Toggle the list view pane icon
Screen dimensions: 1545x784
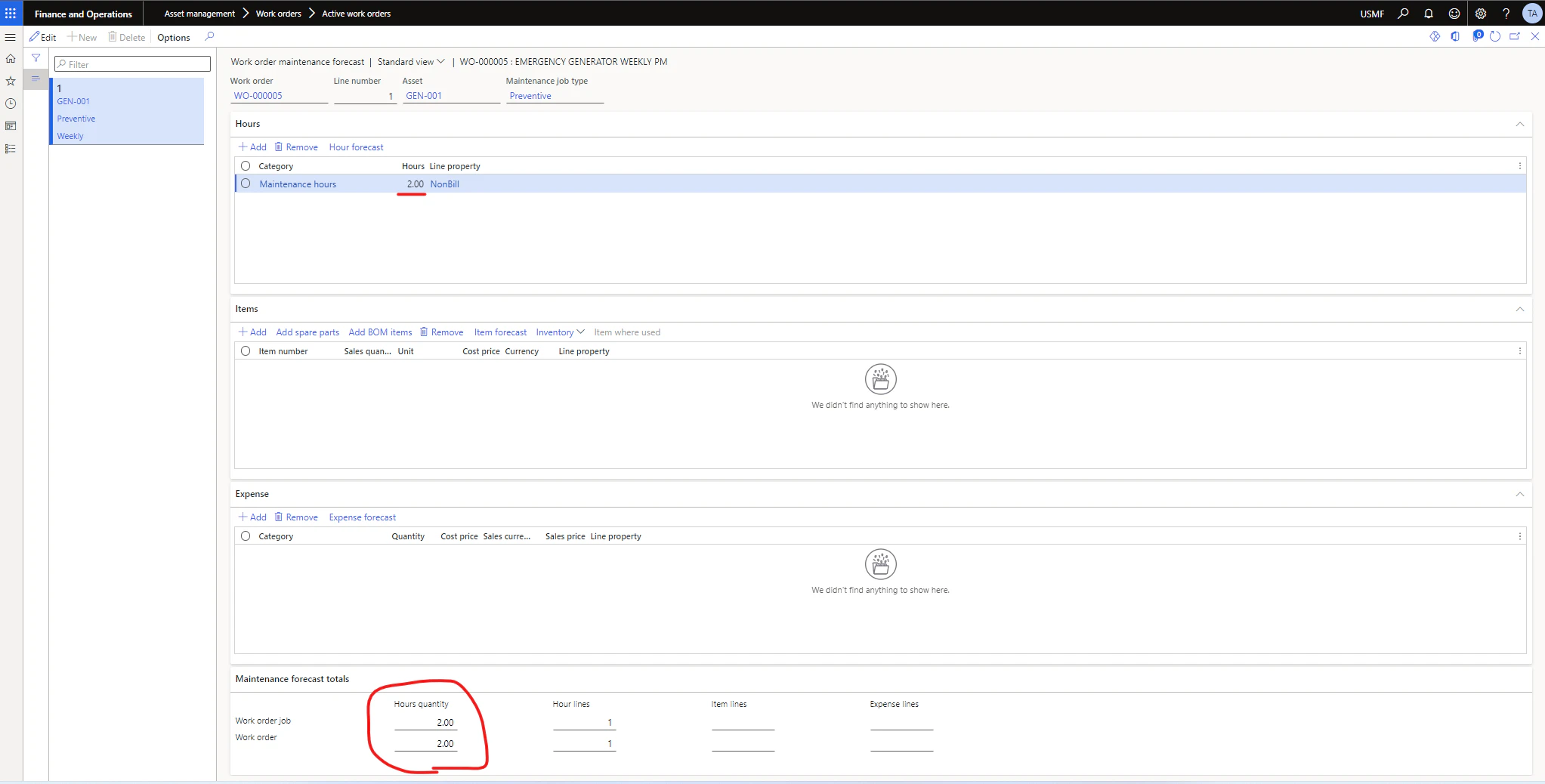coord(36,79)
